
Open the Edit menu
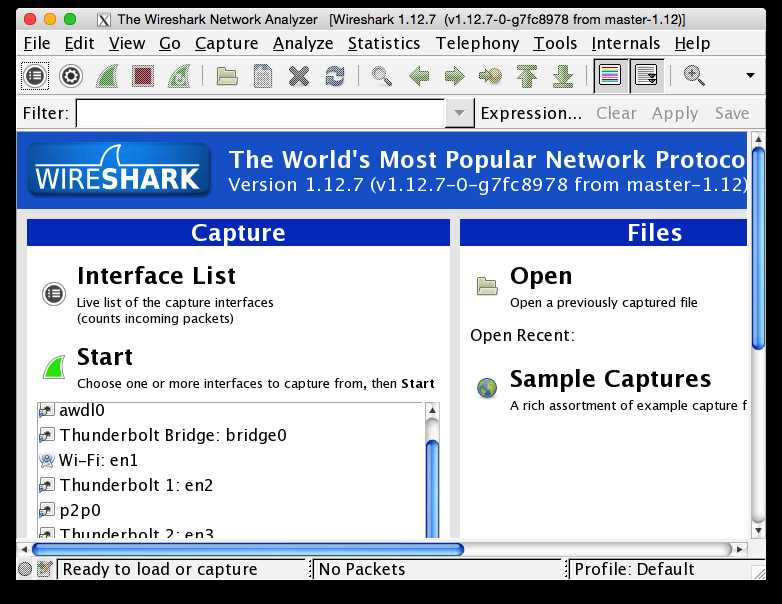(x=79, y=43)
